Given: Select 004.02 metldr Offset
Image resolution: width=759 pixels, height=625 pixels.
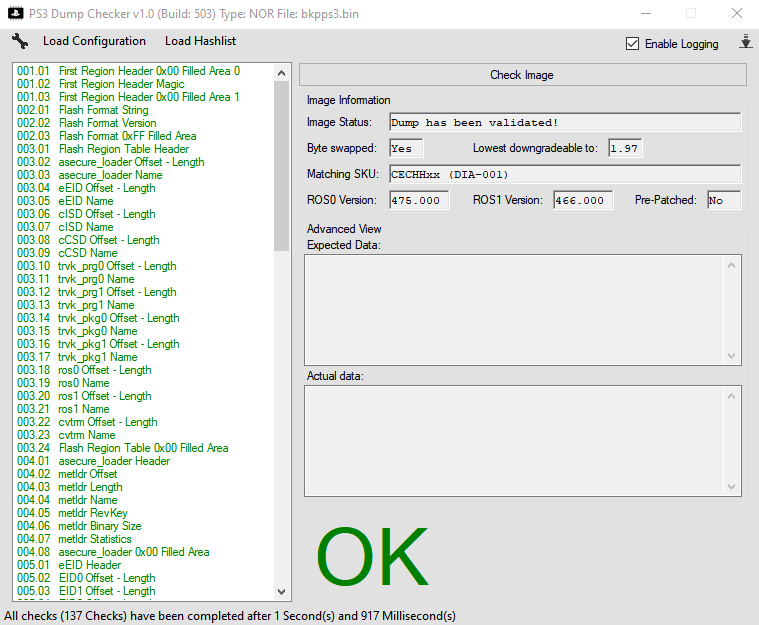Looking at the screenshot, I should (x=67, y=474).
